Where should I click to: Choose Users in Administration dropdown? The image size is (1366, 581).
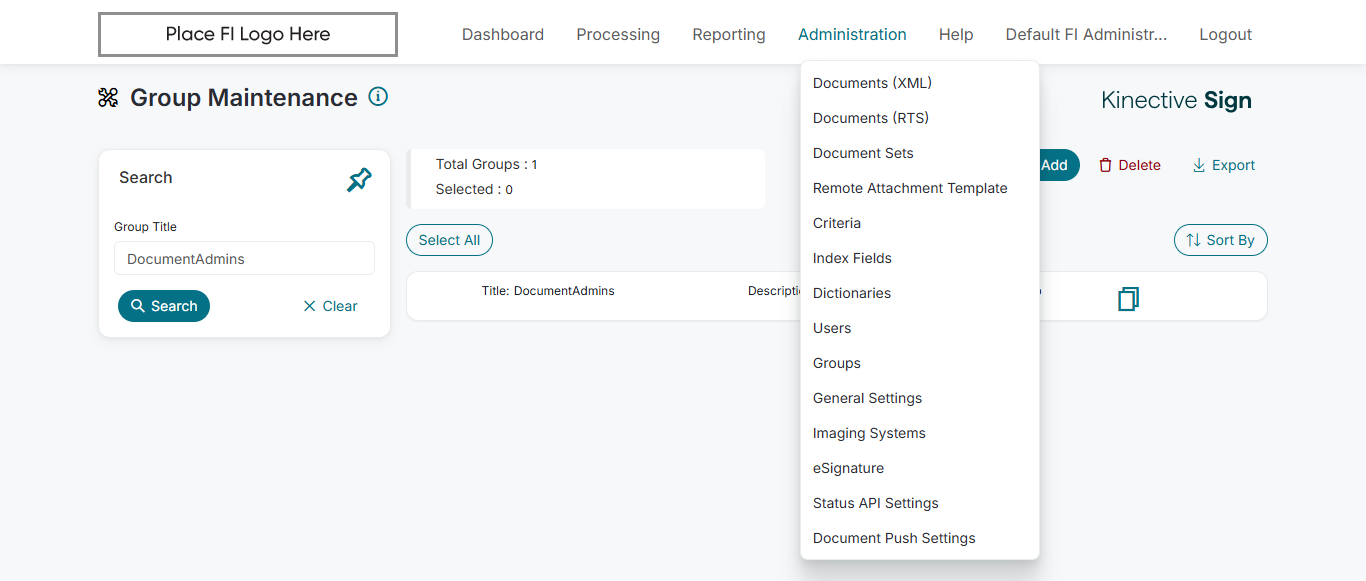pos(832,328)
